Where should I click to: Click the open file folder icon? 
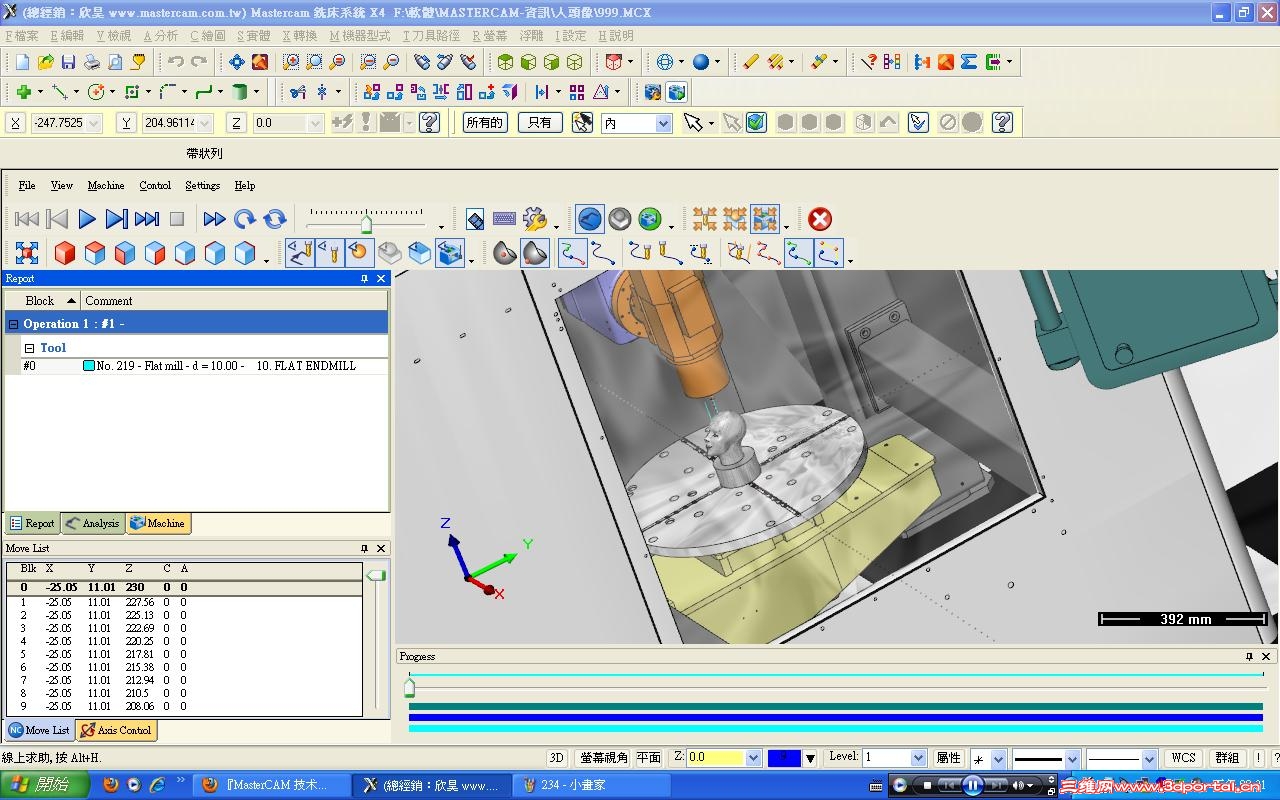point(45,62)
